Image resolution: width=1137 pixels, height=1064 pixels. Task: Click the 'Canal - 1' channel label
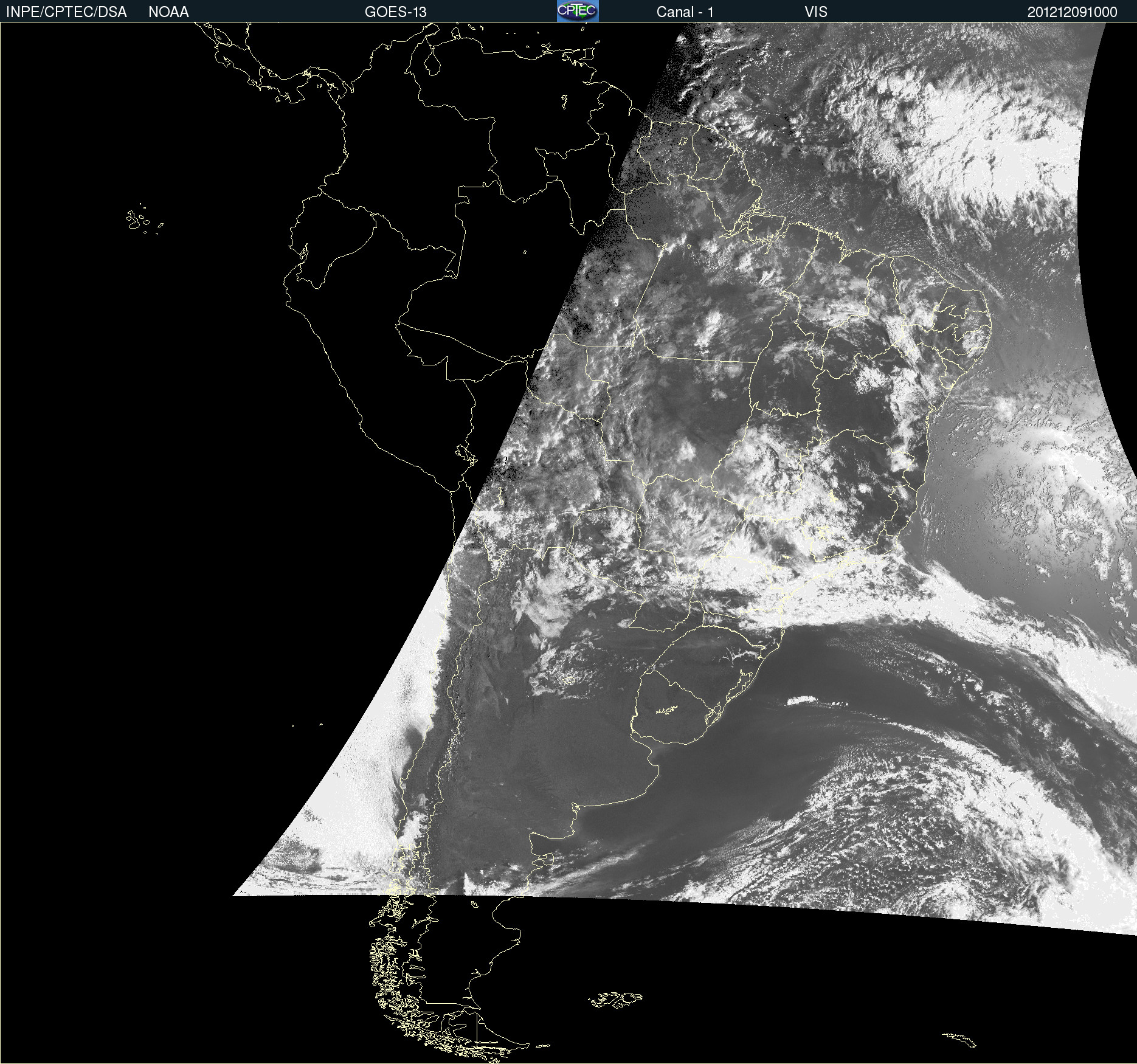coord(685,12)
